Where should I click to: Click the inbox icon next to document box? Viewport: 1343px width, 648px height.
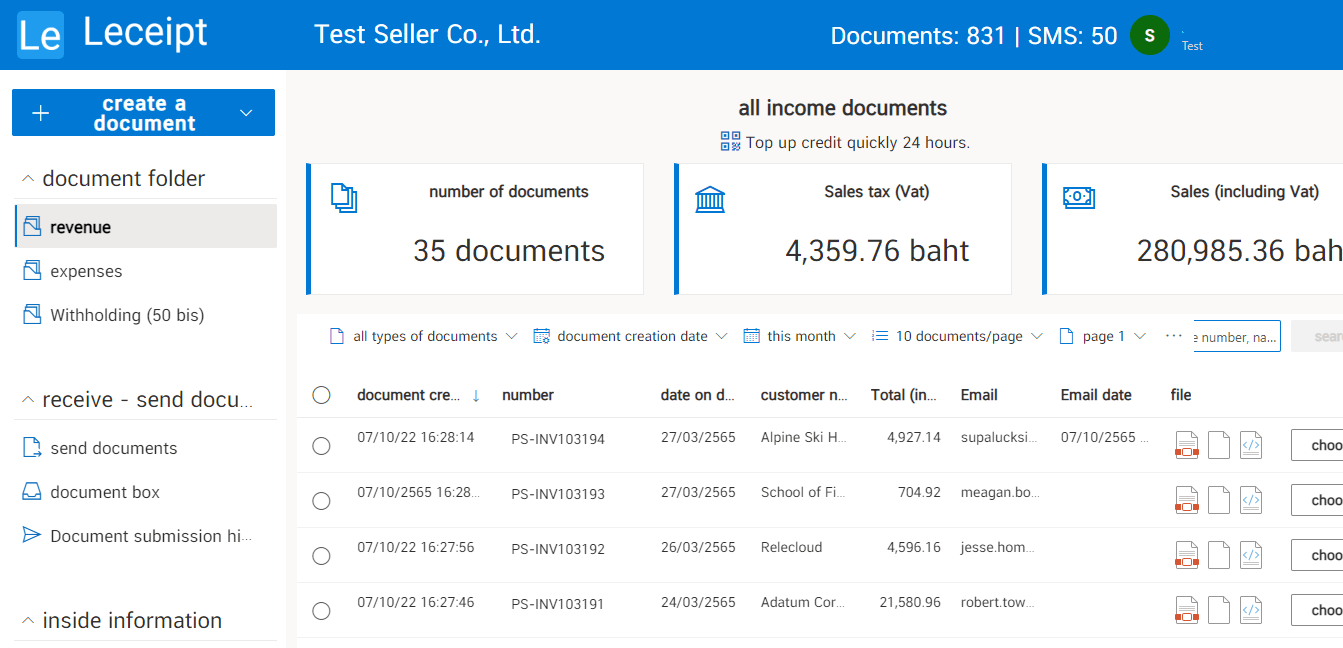point(29,491)
